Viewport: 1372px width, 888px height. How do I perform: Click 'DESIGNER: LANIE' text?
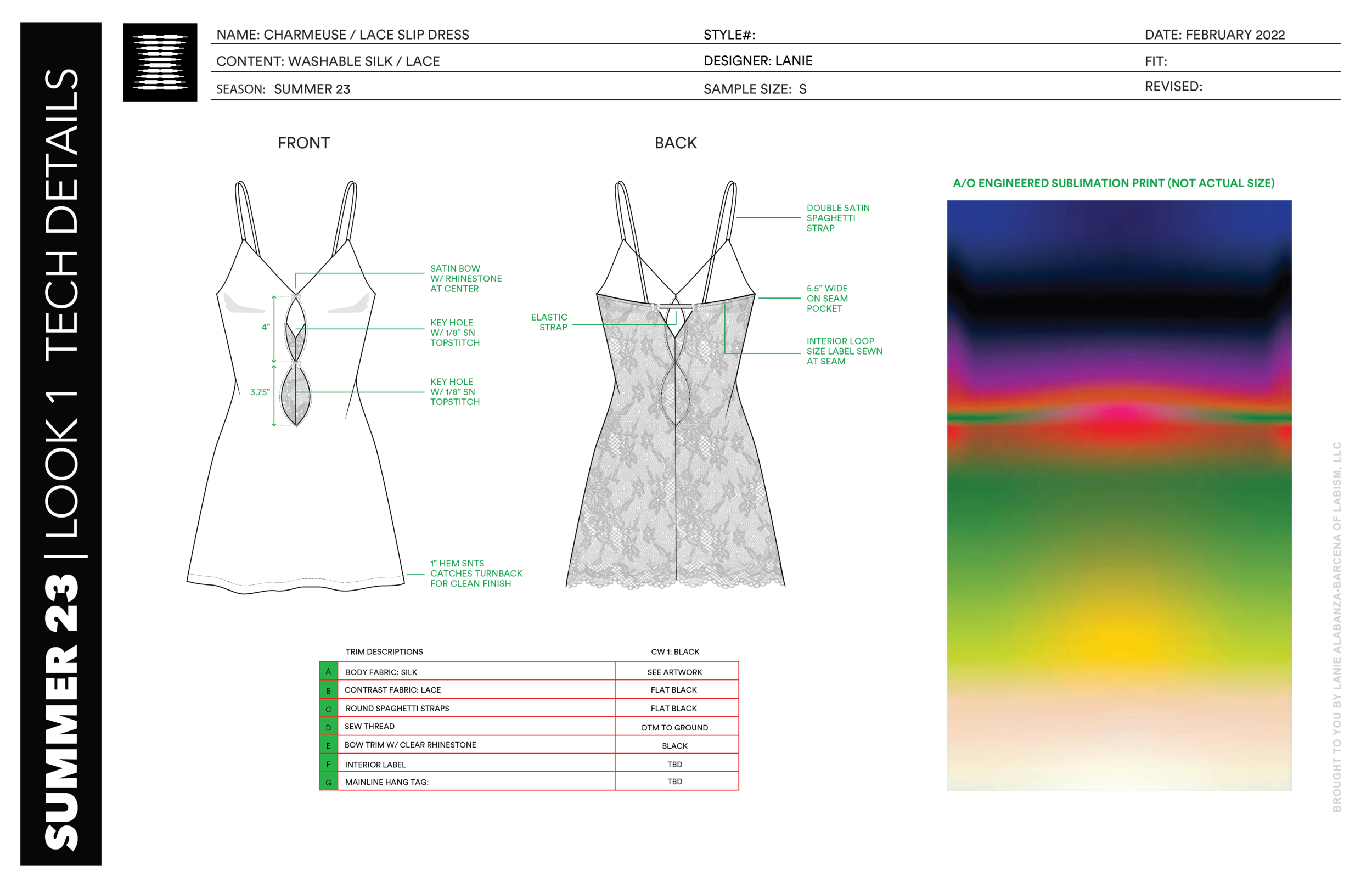point(758,61)
